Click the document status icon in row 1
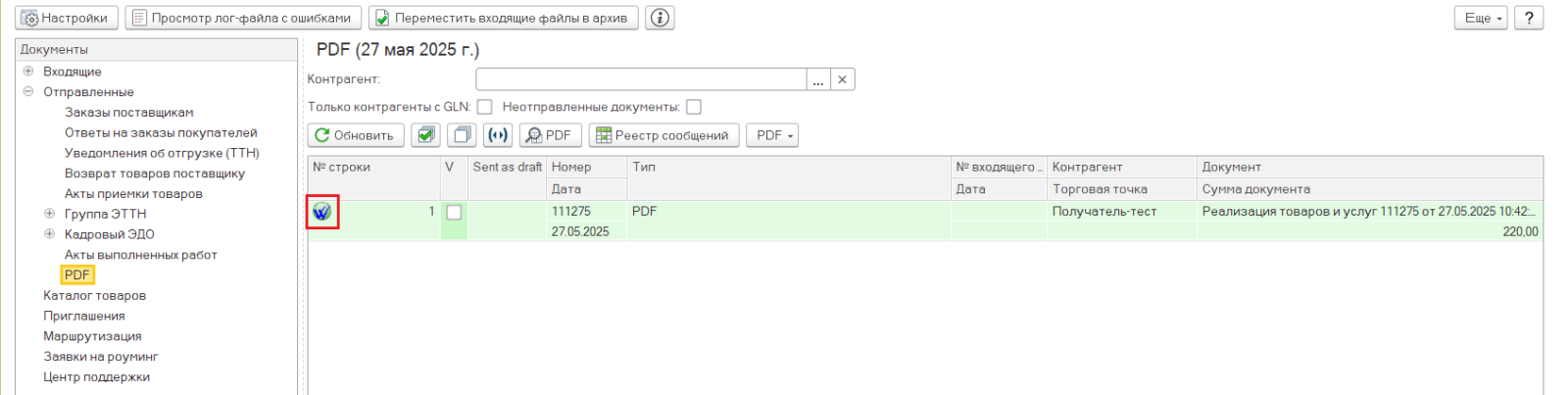The width and height of the screenshot is (1568, 395). pyautogui.click(x=321, y=211)
